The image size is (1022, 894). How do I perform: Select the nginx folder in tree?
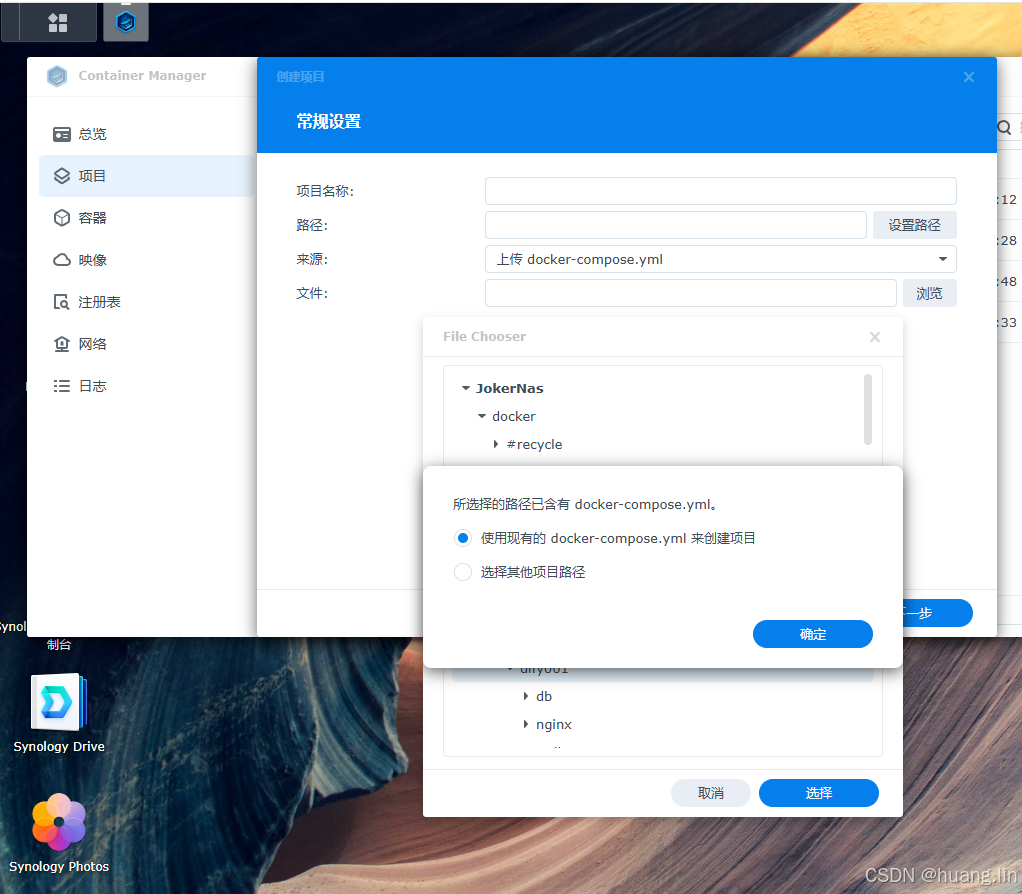coord(553,725)
